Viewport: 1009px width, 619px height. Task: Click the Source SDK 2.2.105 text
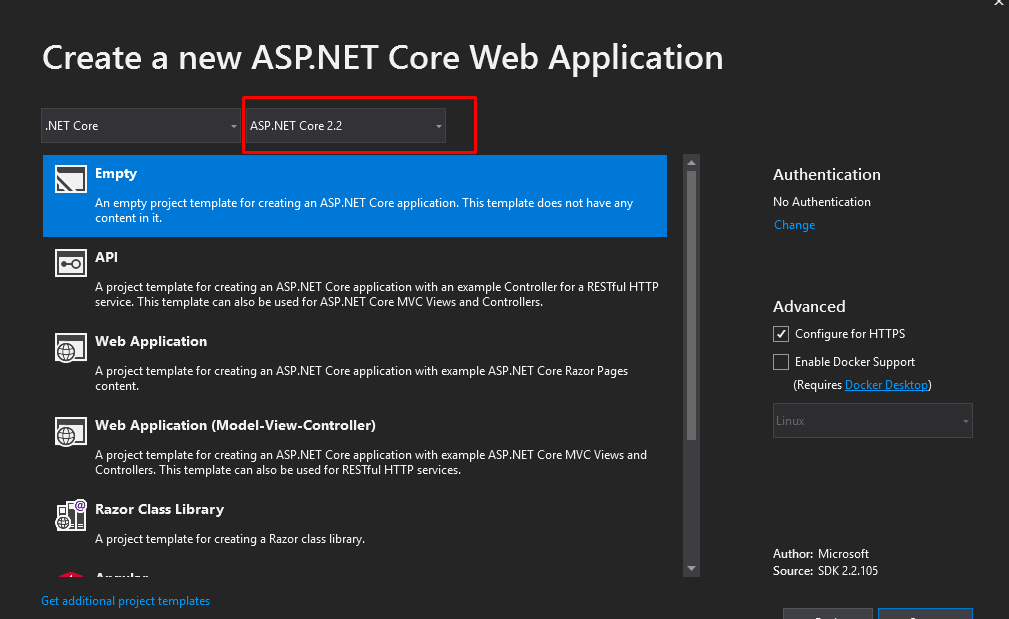point(825,571)
